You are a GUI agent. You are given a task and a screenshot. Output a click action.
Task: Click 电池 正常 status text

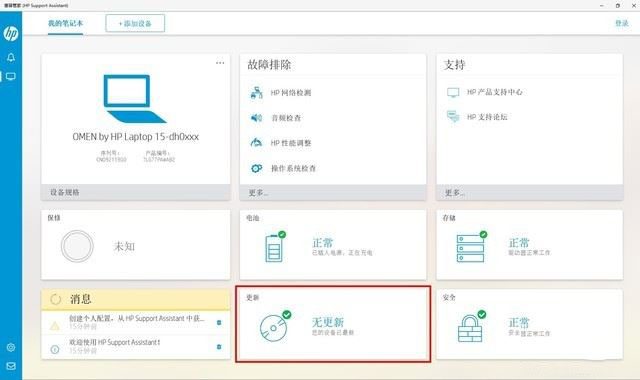tap(322, 243)
